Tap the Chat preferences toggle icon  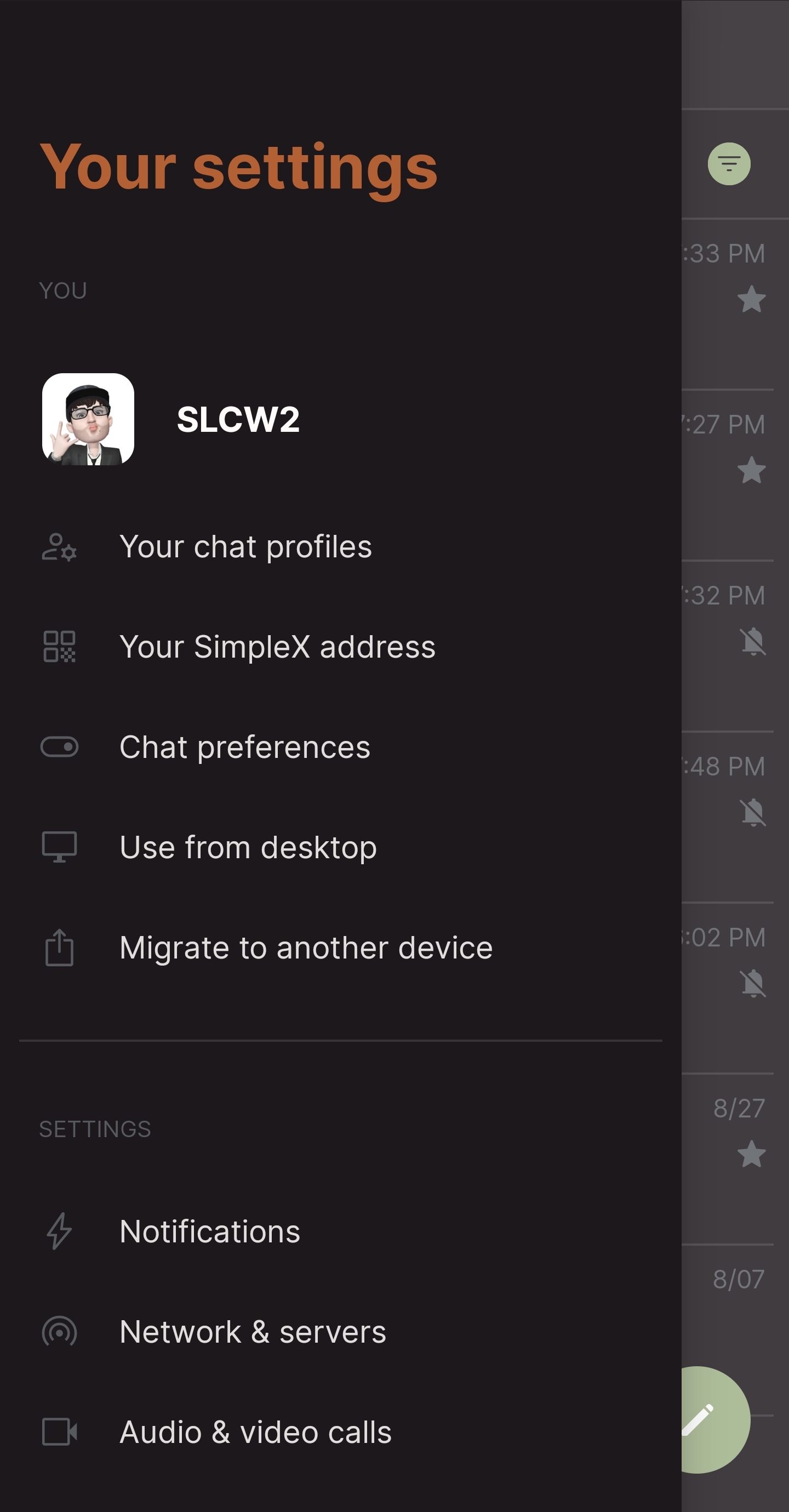click(59, 747)
